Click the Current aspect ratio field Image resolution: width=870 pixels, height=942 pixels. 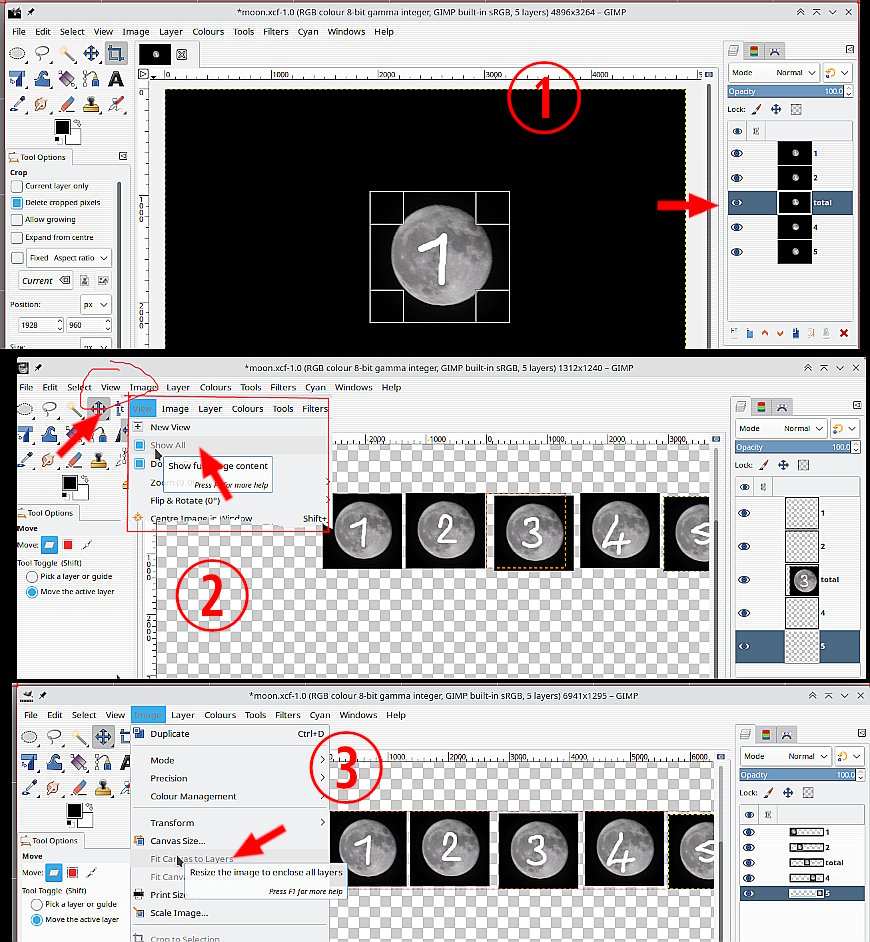pyautogui.click(x=45, y=281)
